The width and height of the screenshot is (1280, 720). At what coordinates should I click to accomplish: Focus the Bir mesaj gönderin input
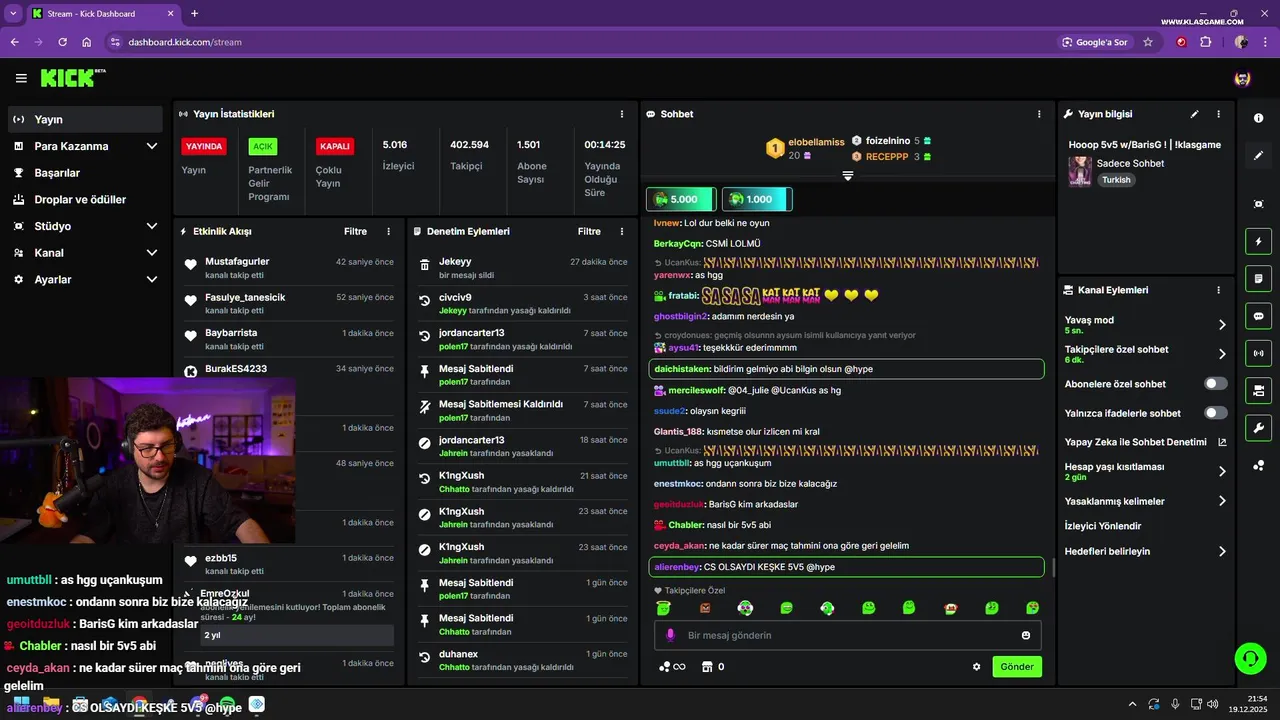pyautogui.click(x=848, y=635)
